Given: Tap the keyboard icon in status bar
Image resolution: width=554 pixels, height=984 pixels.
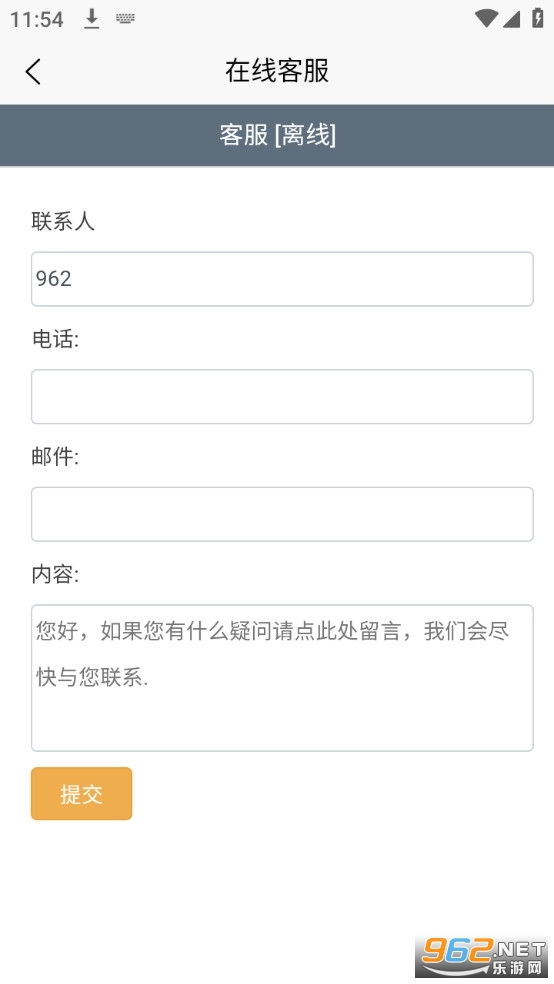Looking at the screenshot, I should (125, 19).
